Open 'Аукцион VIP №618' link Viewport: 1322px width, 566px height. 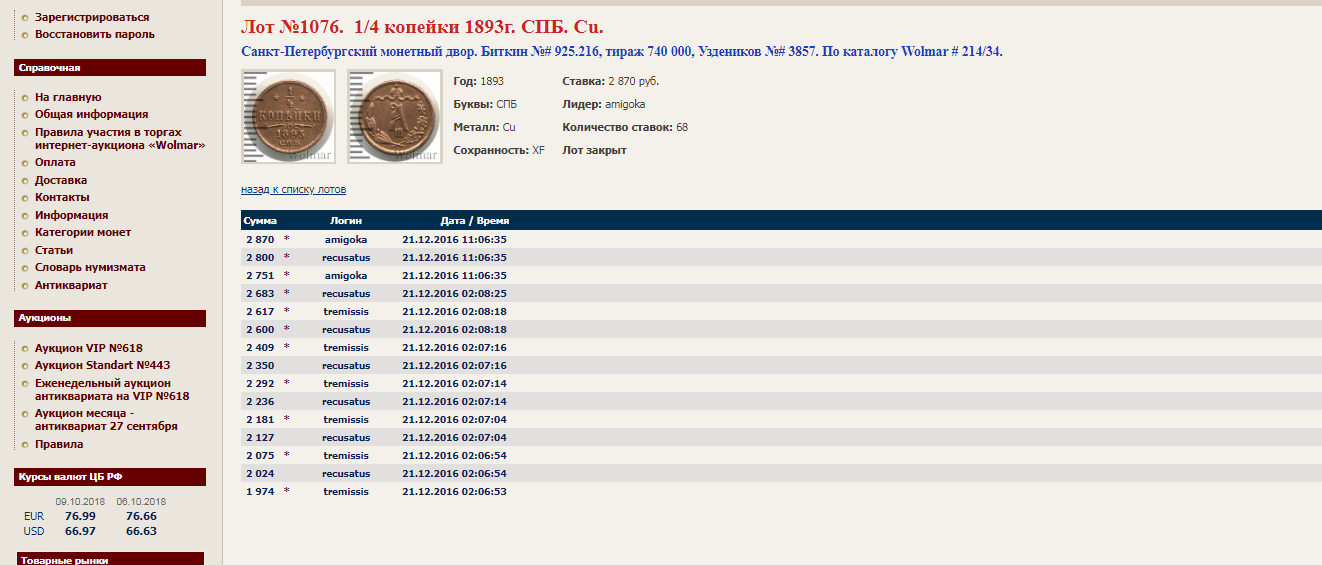pyautogui.click(x=89, y=349)
